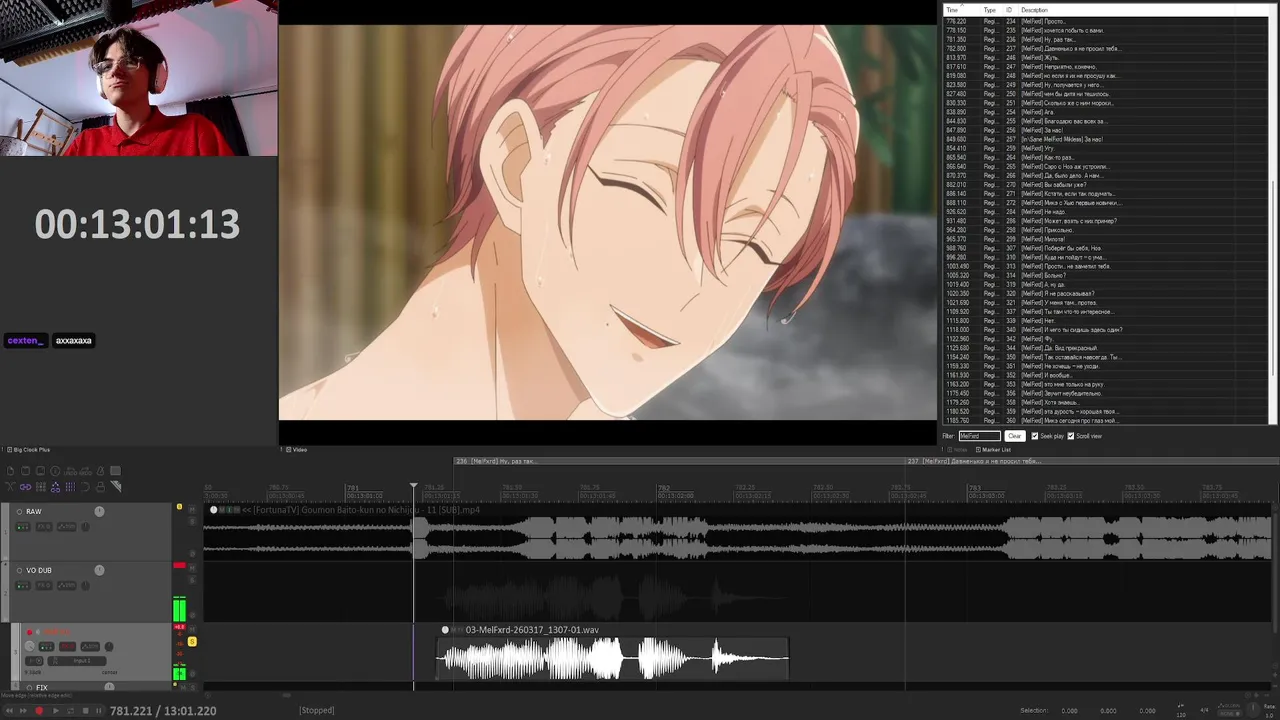Click the Save Project toolbar icon
This screenshot has height=720, width=1280.
coord(40,471)
